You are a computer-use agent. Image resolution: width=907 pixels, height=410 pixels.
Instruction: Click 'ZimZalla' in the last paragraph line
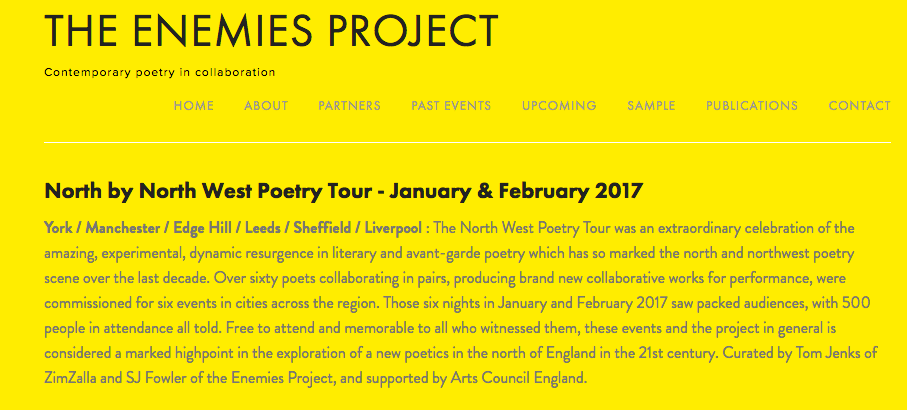pos(76,379)
